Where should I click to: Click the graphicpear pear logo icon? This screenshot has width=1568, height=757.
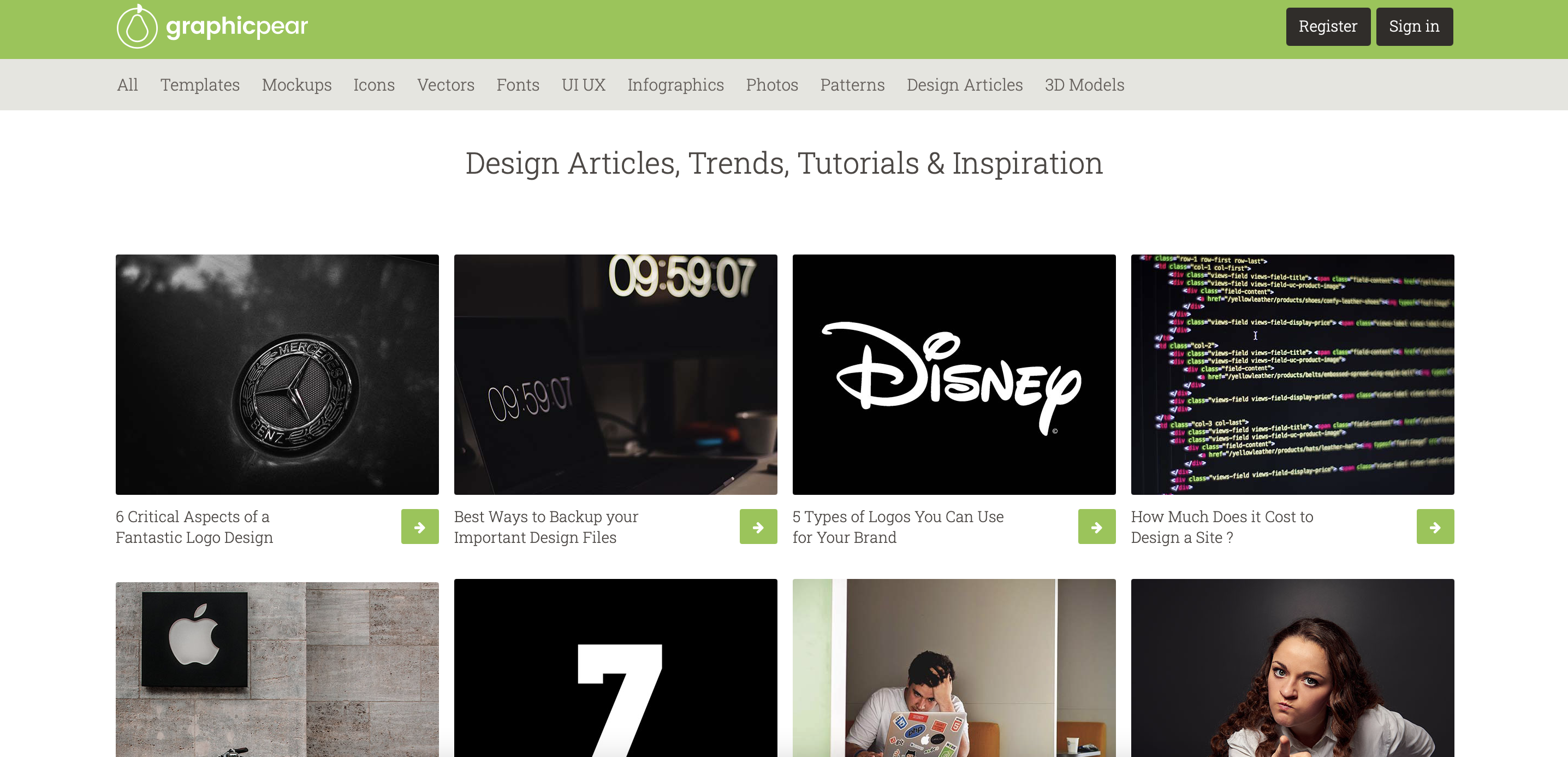(137, 27)
